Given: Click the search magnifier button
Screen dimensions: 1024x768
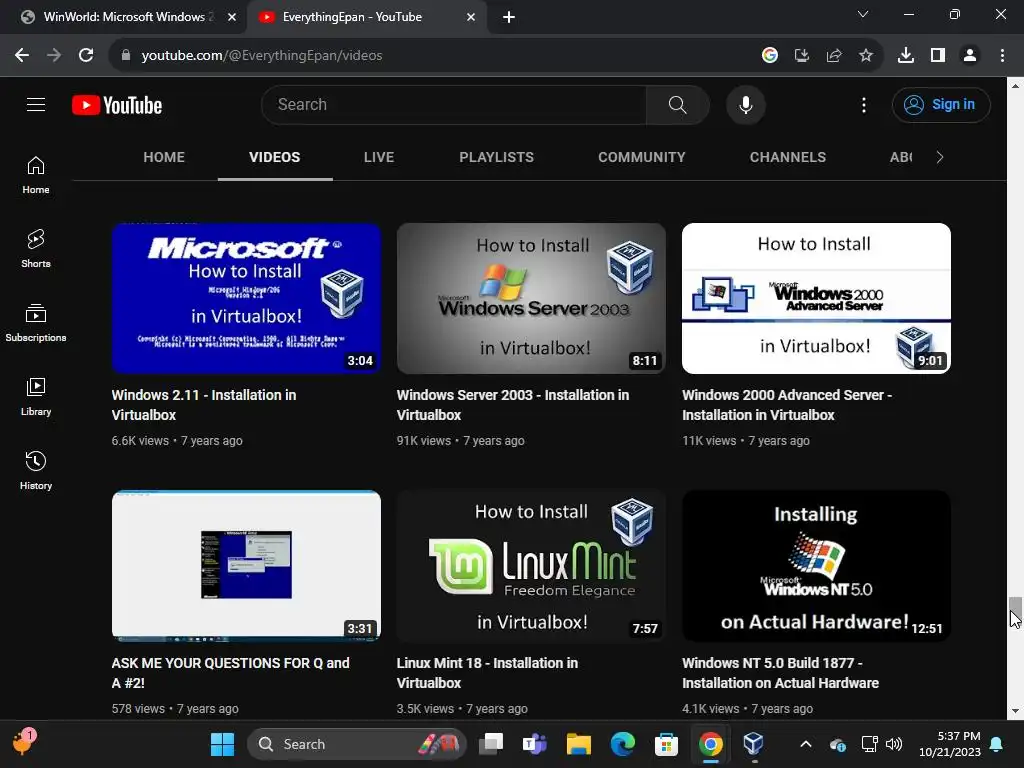Looking at the screenshot, I should [677, 104].
